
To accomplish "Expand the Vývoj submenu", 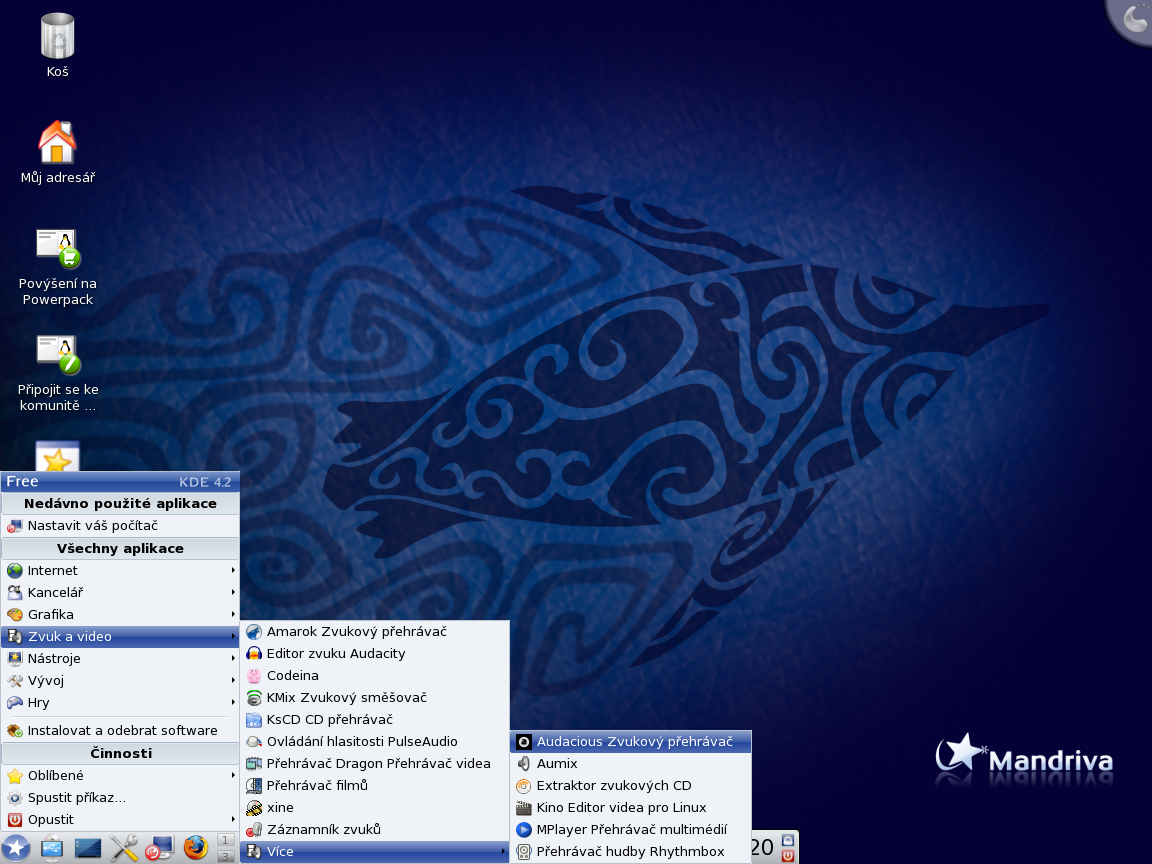I will coord(120,681).
